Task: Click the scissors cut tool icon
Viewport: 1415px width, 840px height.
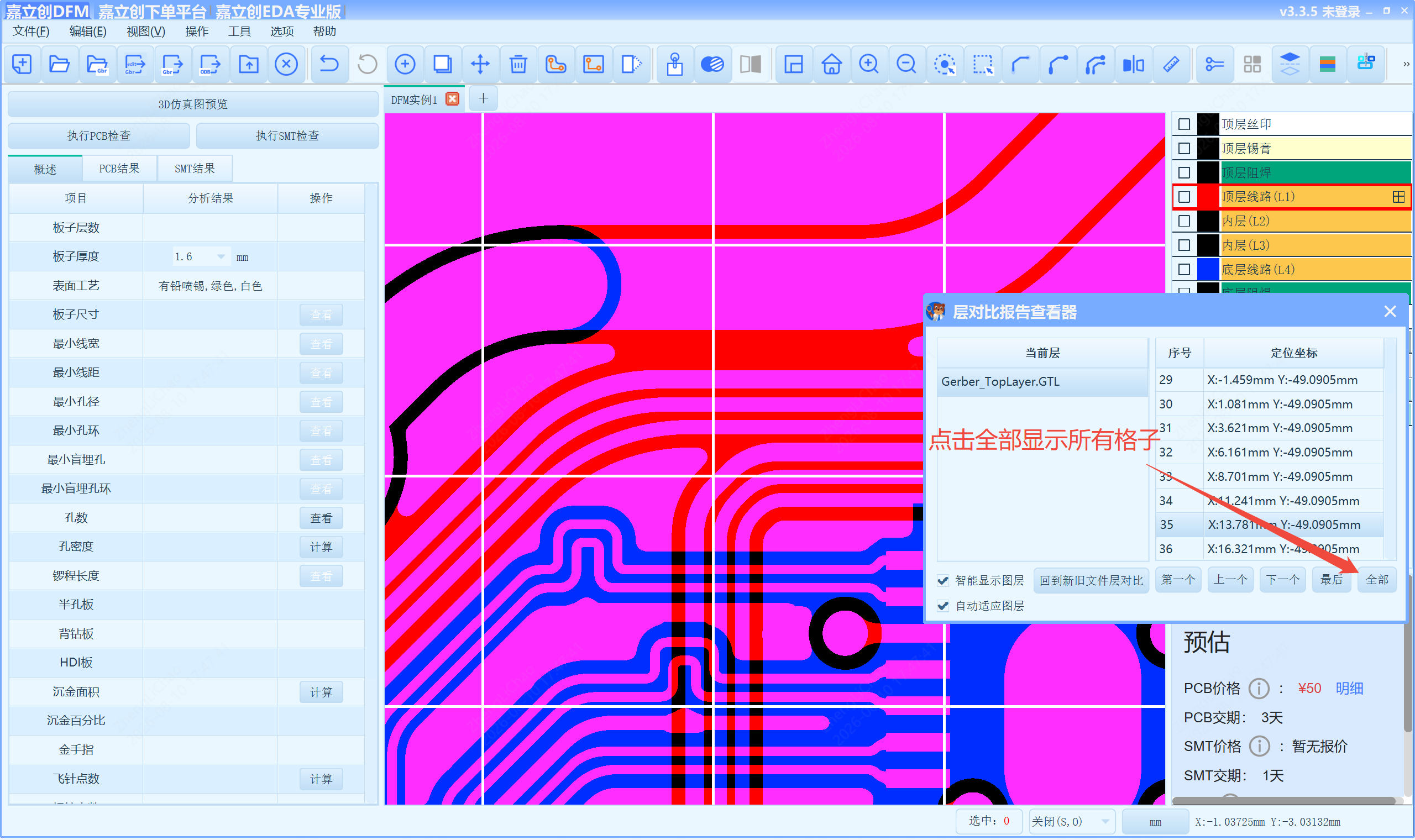Action: 1215,64
